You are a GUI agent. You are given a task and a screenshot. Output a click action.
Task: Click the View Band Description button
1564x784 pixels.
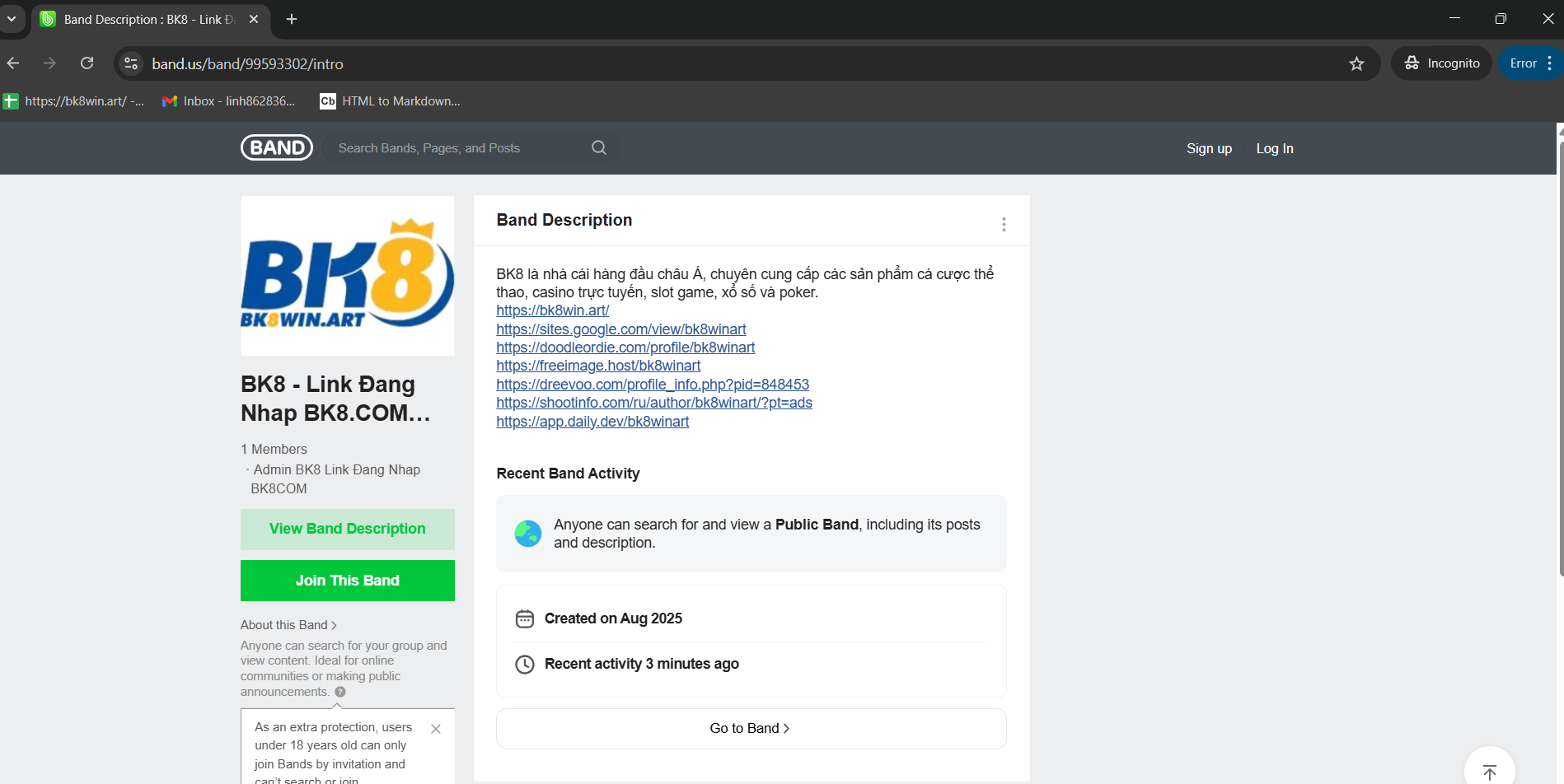click(x=347, y=530)
